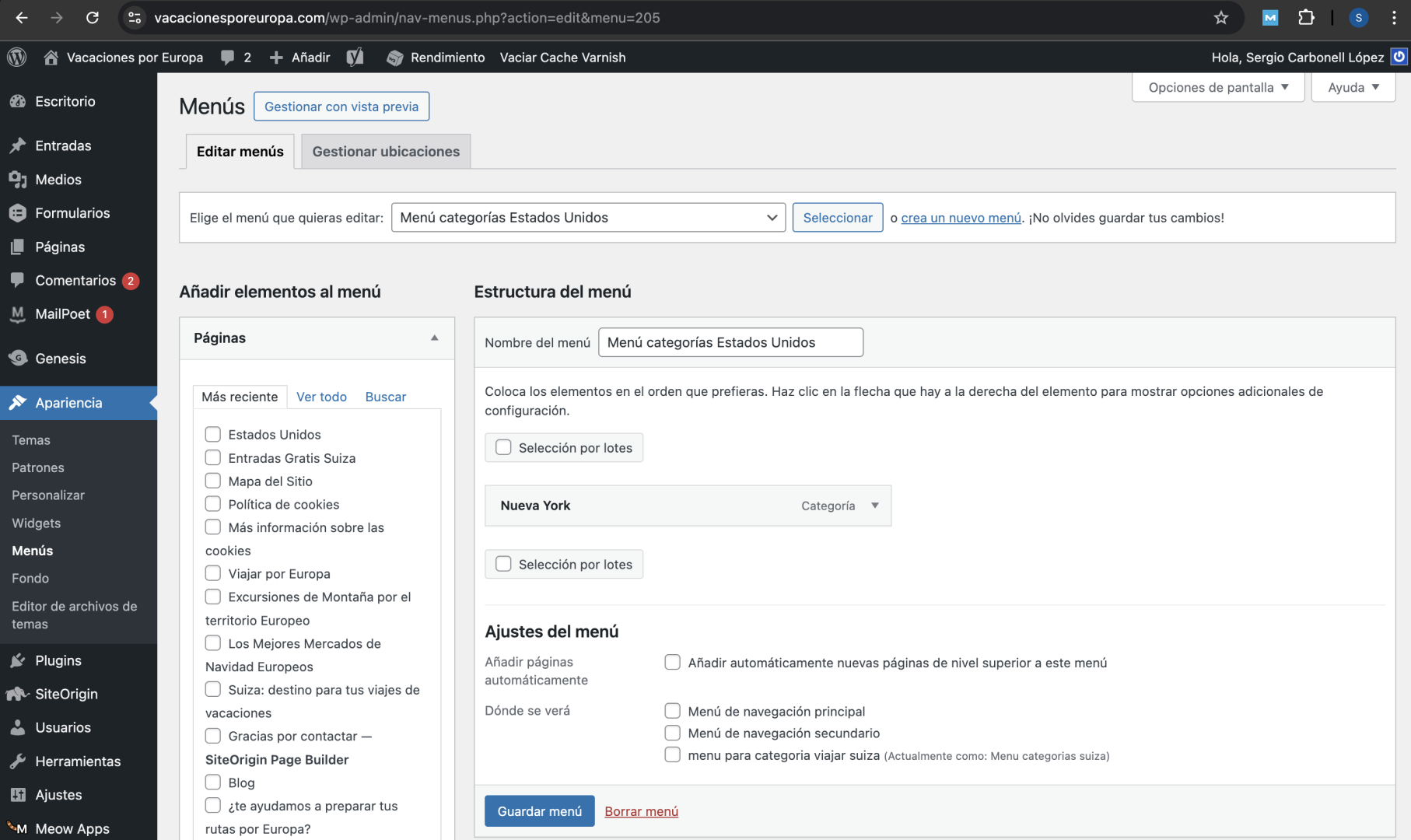Viewport: 1411px width, 840px height.
Task: Open Medios in the admin sidebar
Action: (58, 180)
